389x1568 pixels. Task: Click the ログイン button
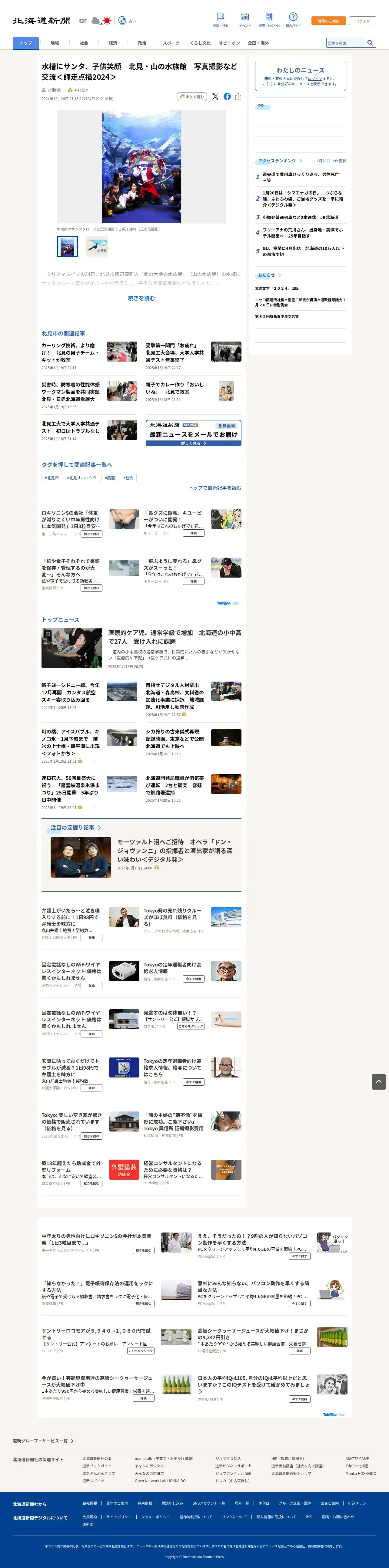click(362, 21)
